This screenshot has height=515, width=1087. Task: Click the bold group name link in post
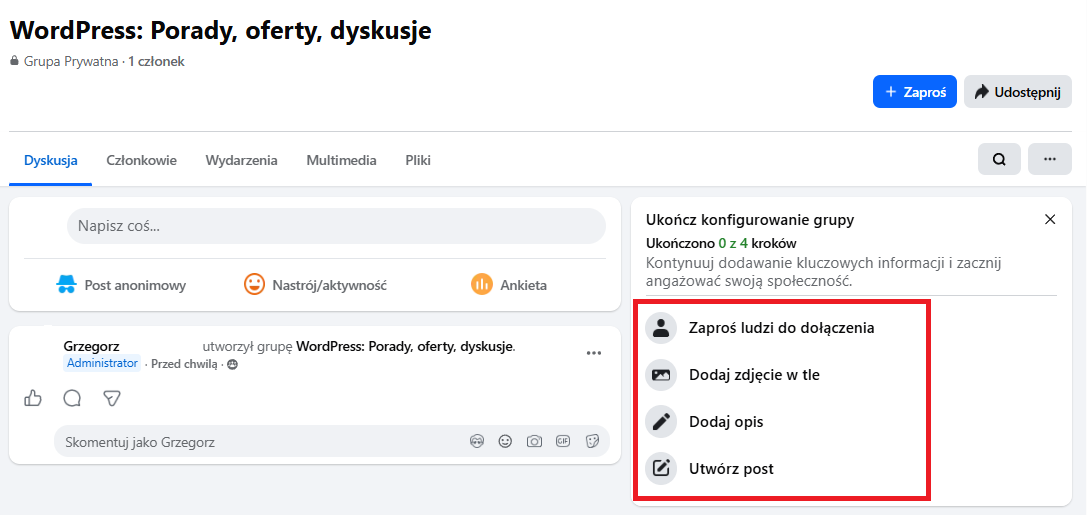pyautogui.click(x=405, y=346)
